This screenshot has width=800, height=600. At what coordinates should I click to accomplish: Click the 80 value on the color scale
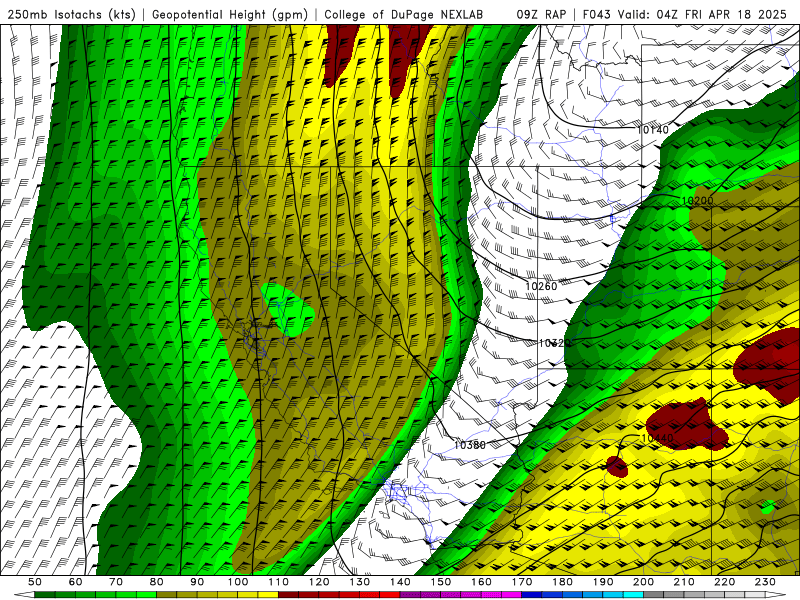point(157,582)
